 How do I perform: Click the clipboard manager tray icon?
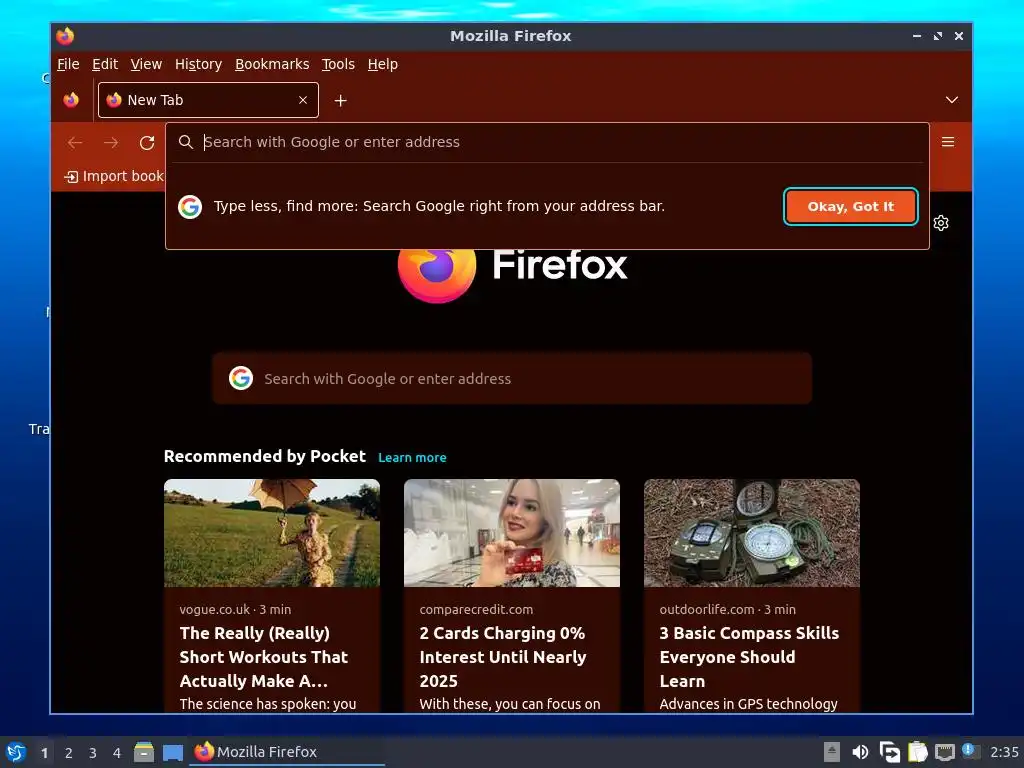point(918,752)
